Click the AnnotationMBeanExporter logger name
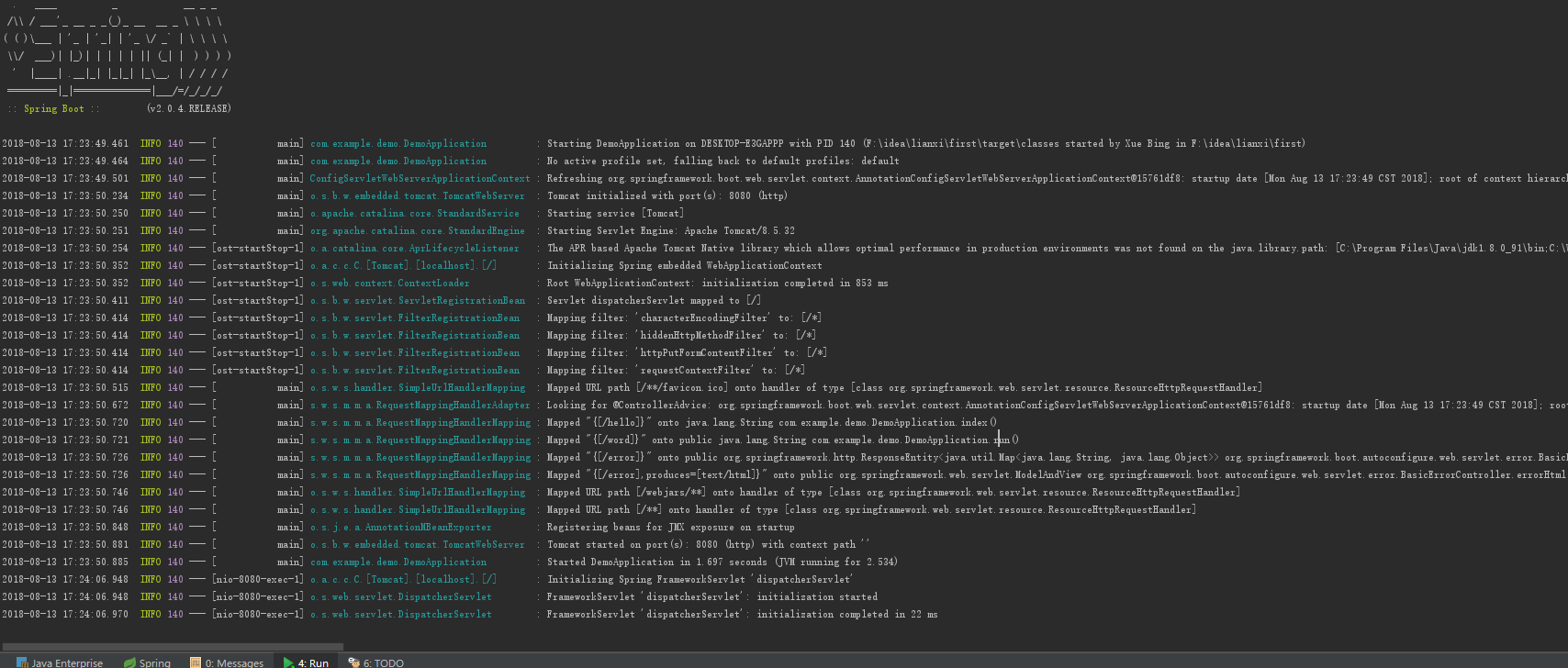This screenshot has height=668, width=1568. coord(400,528)
